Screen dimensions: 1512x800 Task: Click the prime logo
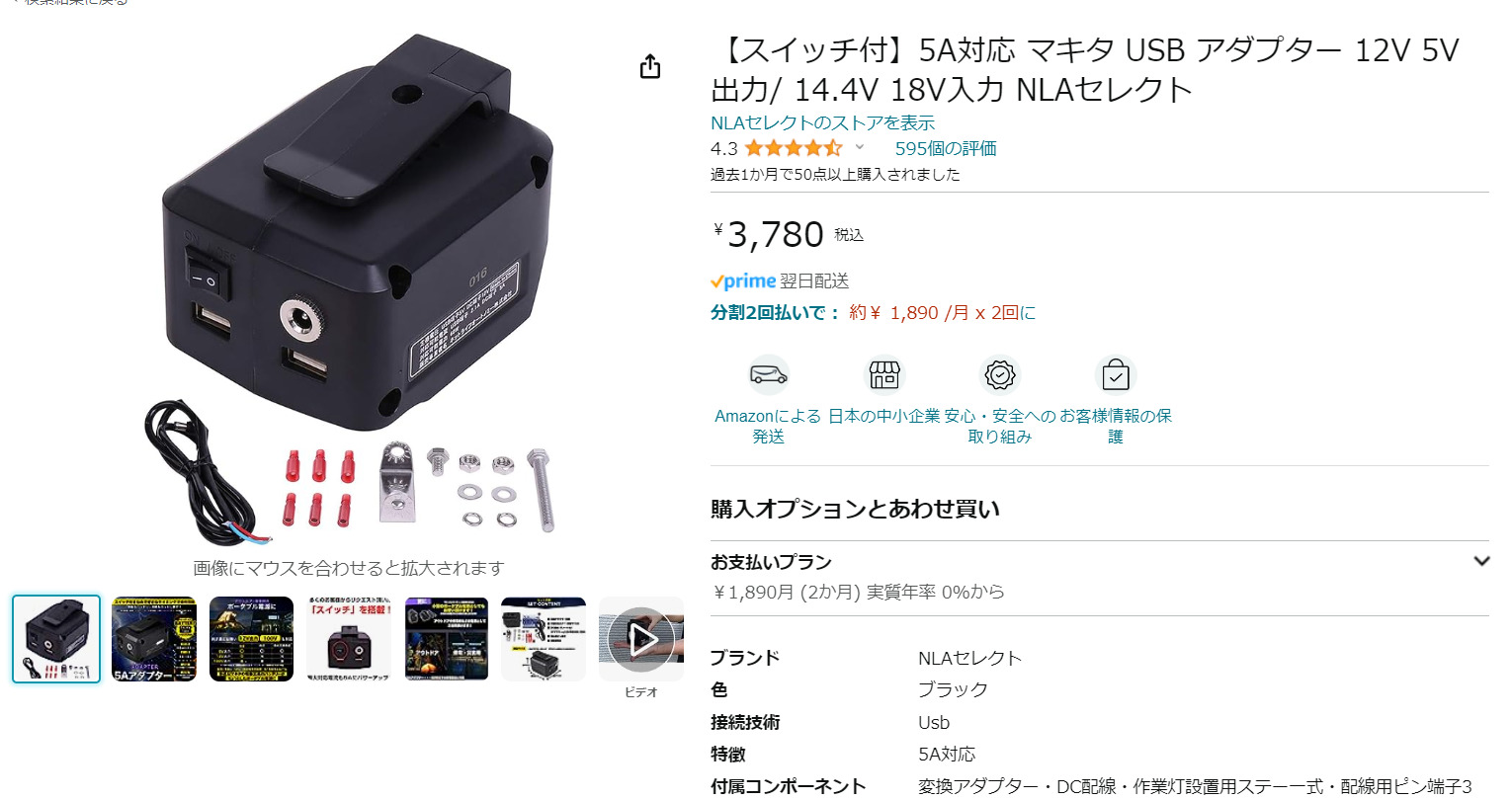[743, 281]
